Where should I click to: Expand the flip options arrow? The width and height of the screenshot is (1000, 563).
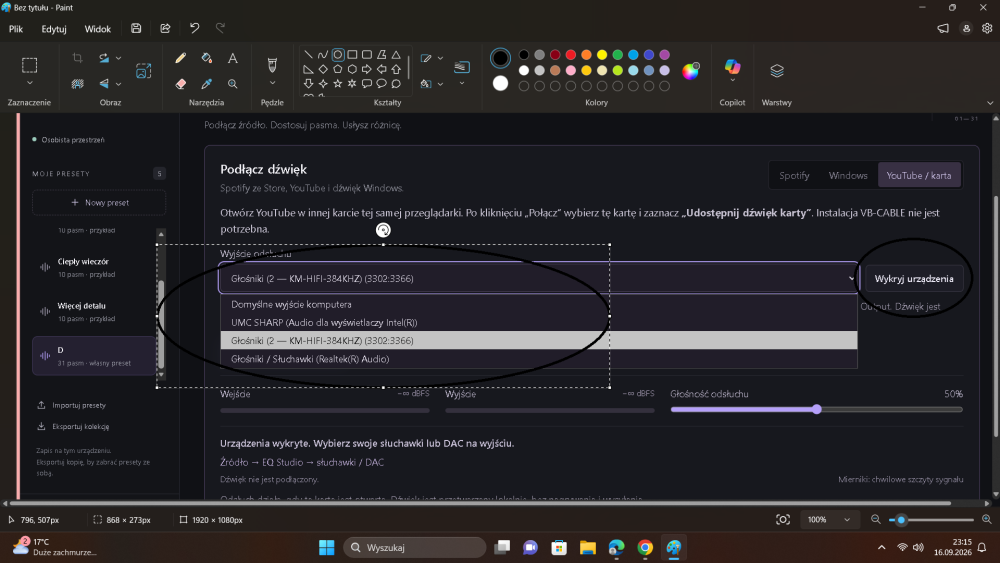119,84
